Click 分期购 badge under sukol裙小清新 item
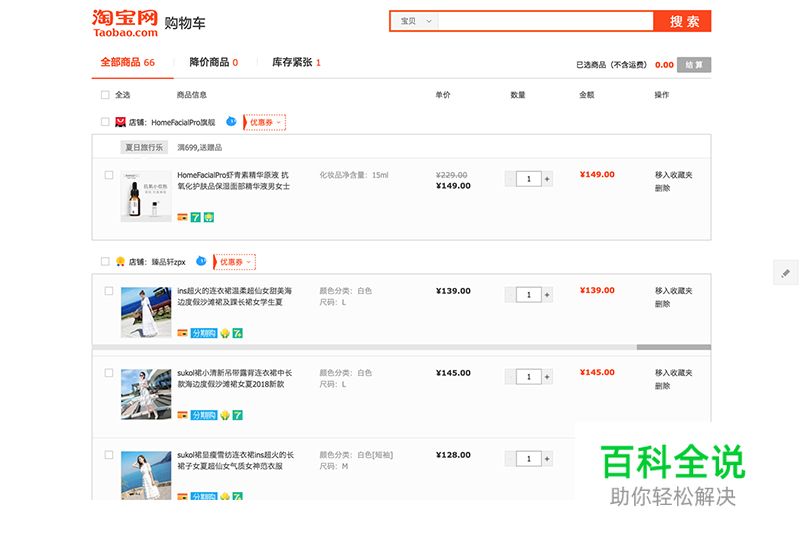The height and width of the screenshot is (544, 800). click(x=204, y=415)
